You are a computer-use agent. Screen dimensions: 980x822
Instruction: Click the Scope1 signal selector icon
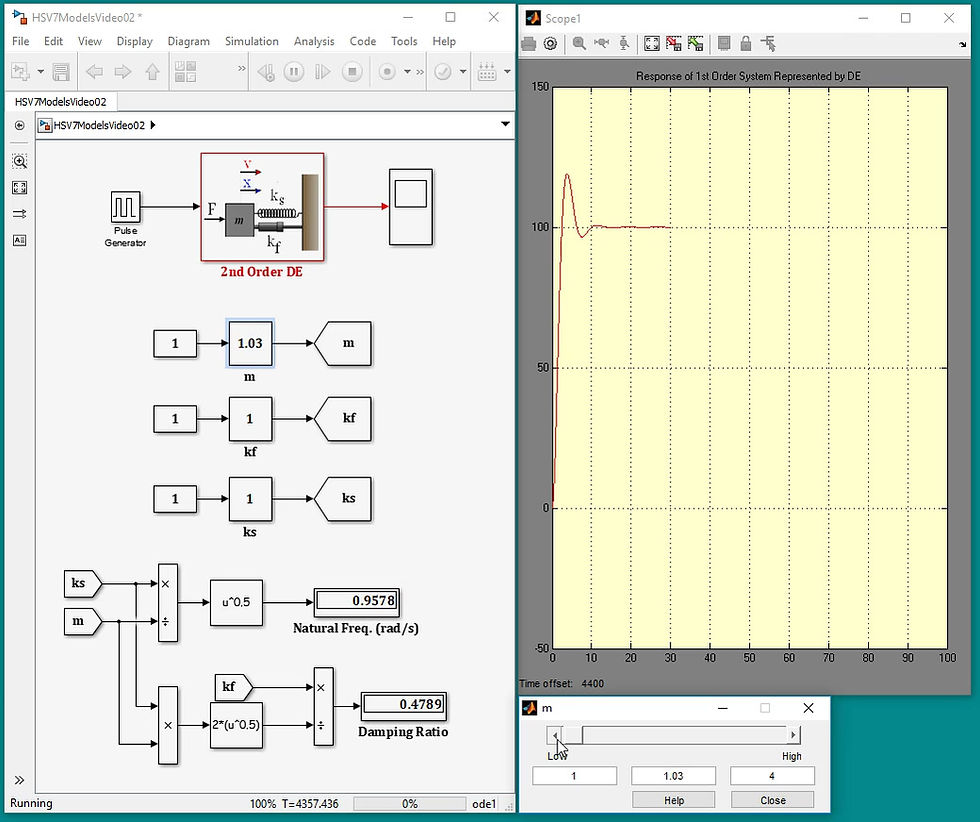coord(768,44)
